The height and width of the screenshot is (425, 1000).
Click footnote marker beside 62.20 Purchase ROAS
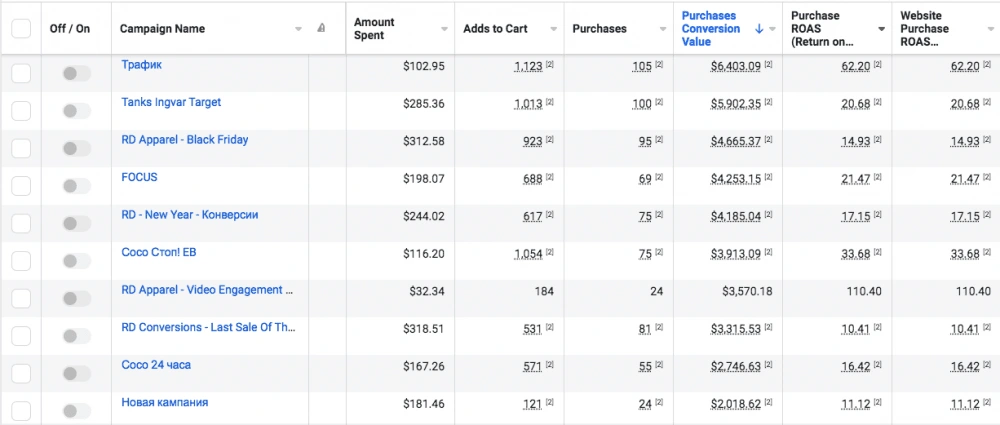[x=878, y=66]
